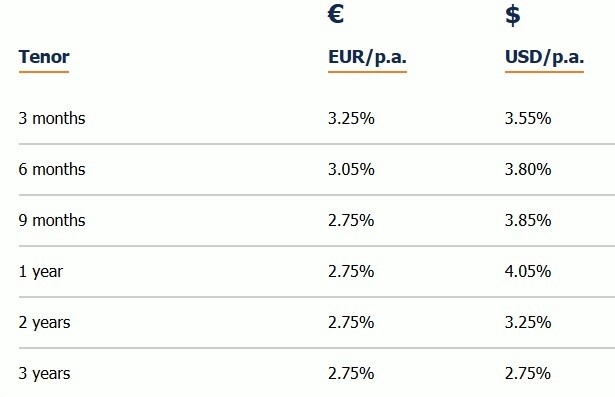Select the EUR/p.a. column header
This screenshot has width=615, height=397.
(x=367, y=58)
